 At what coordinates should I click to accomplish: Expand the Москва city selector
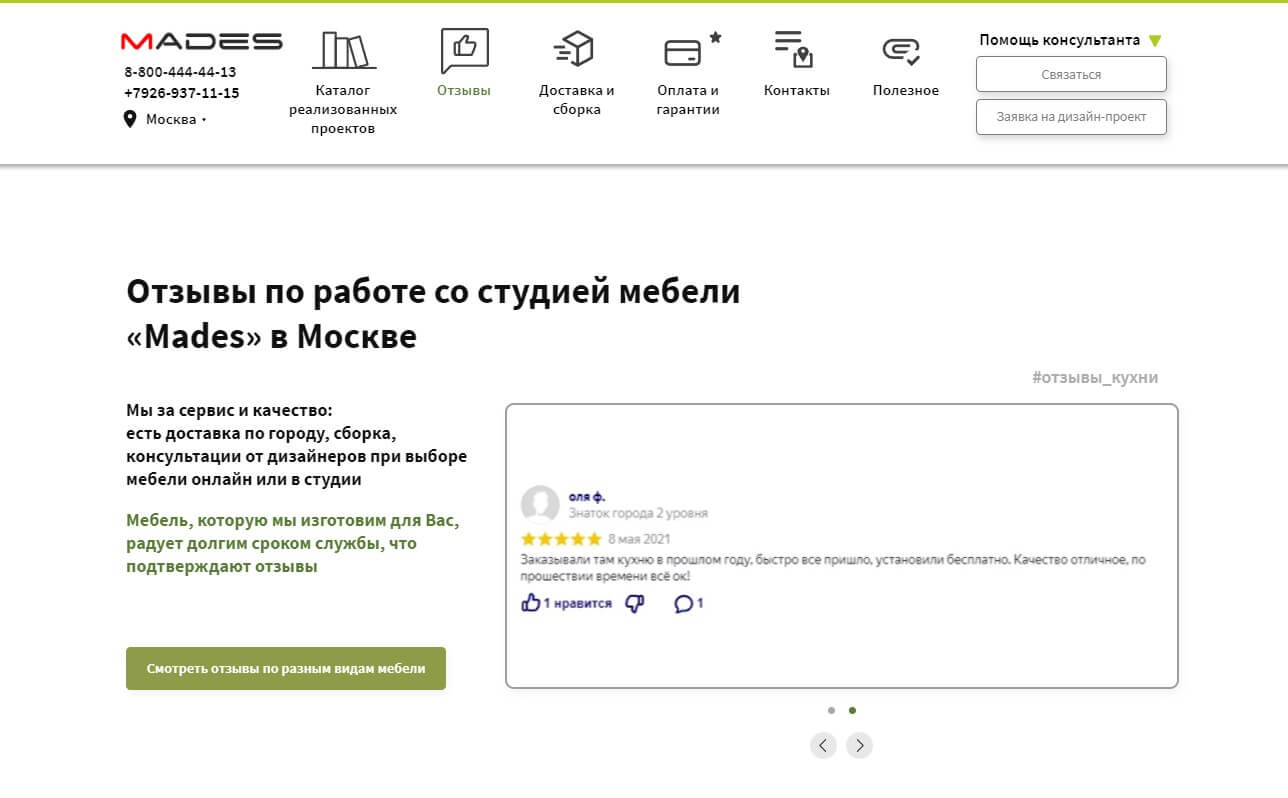[176, 120]
